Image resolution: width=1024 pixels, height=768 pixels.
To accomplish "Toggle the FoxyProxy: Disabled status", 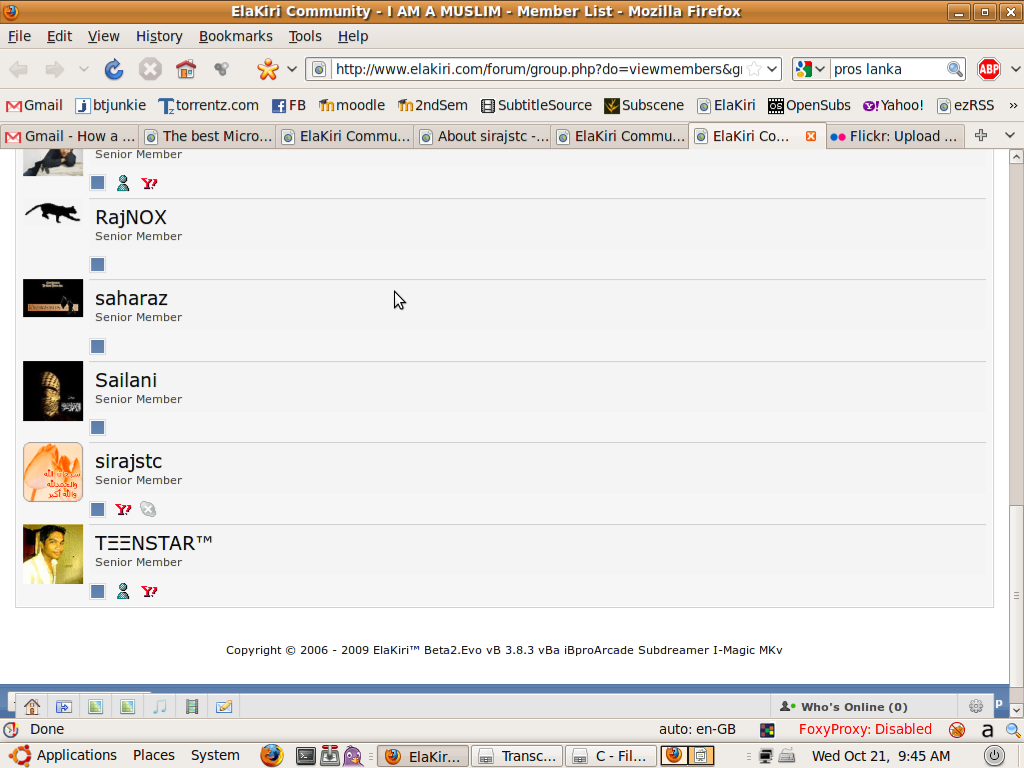I will pyautogui.click(x=865, y=729).
